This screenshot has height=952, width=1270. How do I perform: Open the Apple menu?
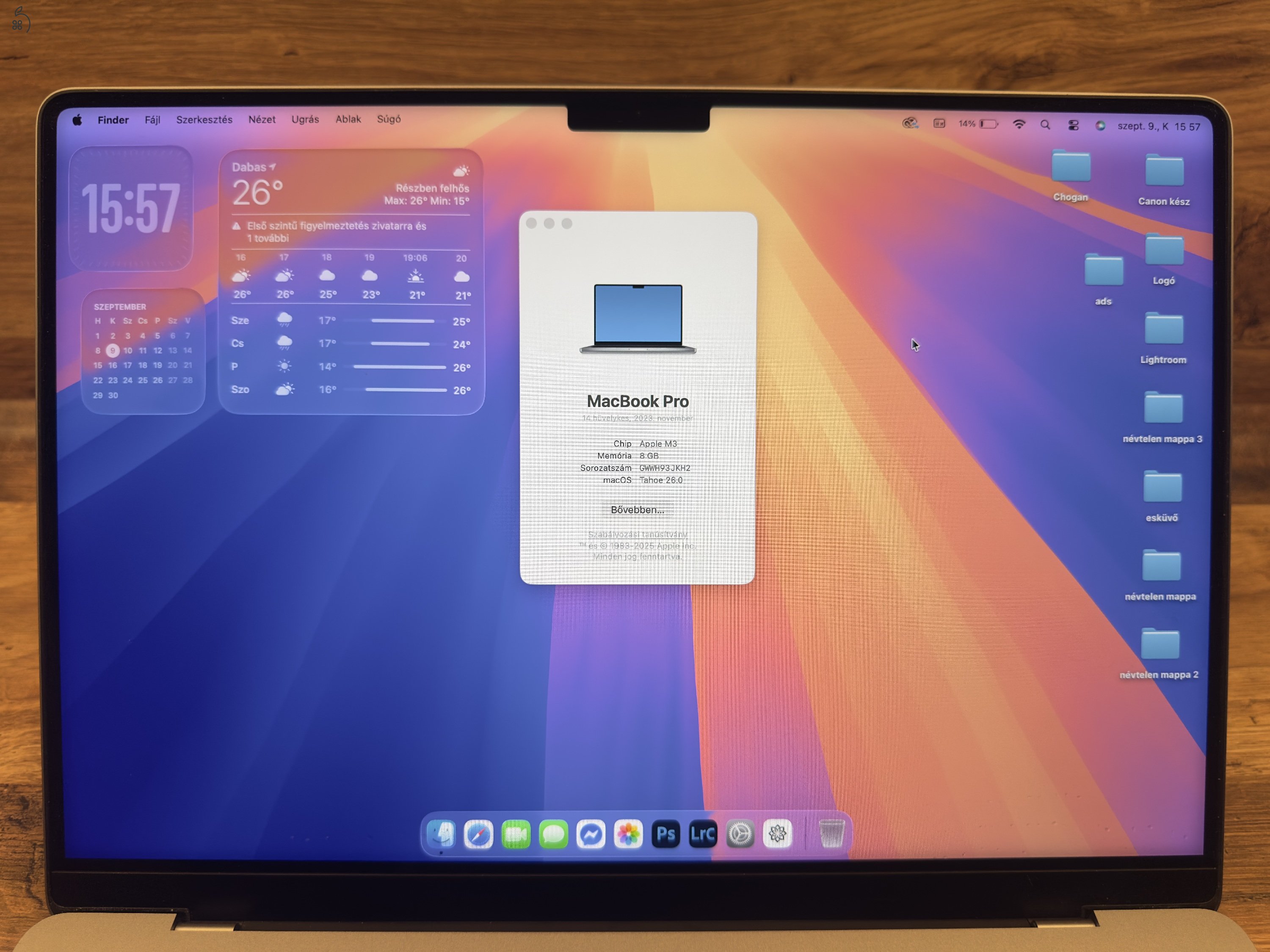coord(77,120)
